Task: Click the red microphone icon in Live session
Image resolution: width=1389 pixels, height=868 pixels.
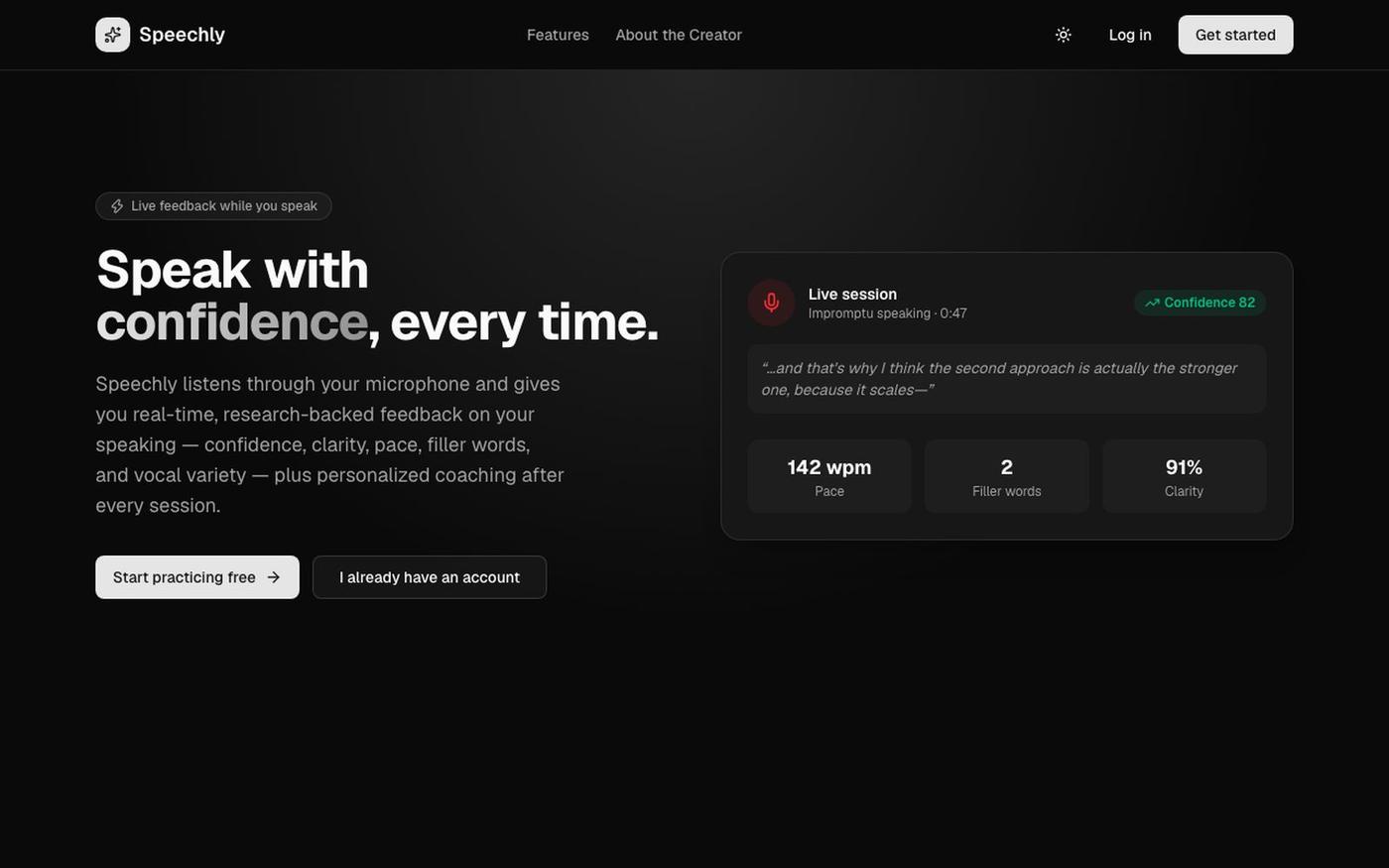Action: 771,303
